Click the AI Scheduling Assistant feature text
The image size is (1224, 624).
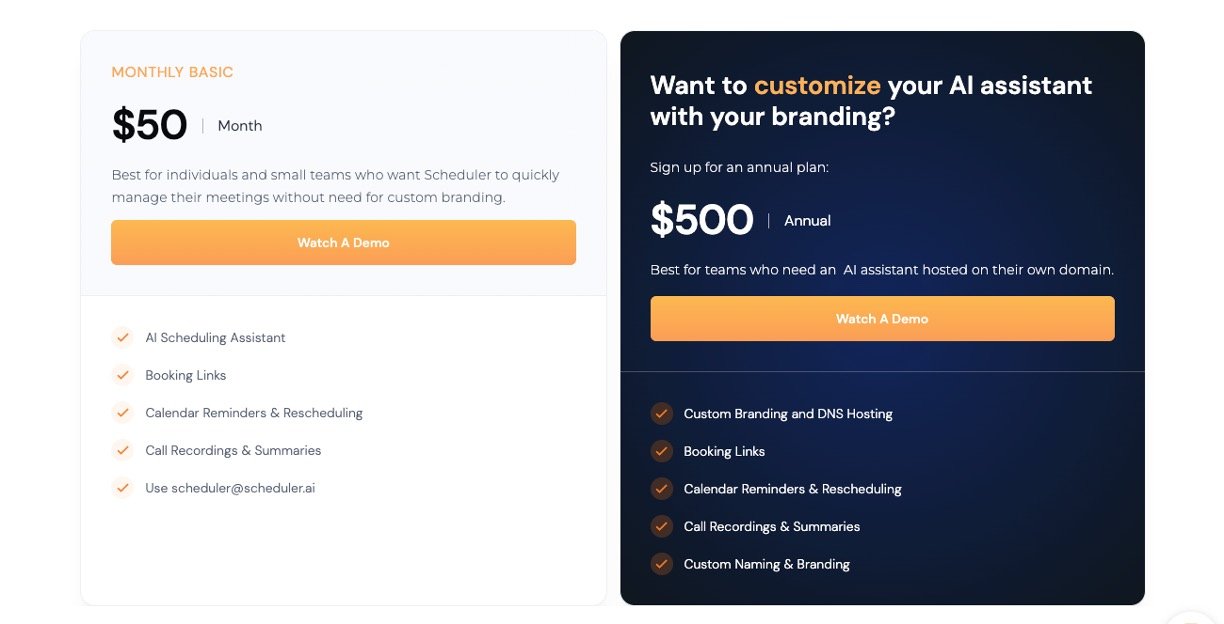point(215,338)
